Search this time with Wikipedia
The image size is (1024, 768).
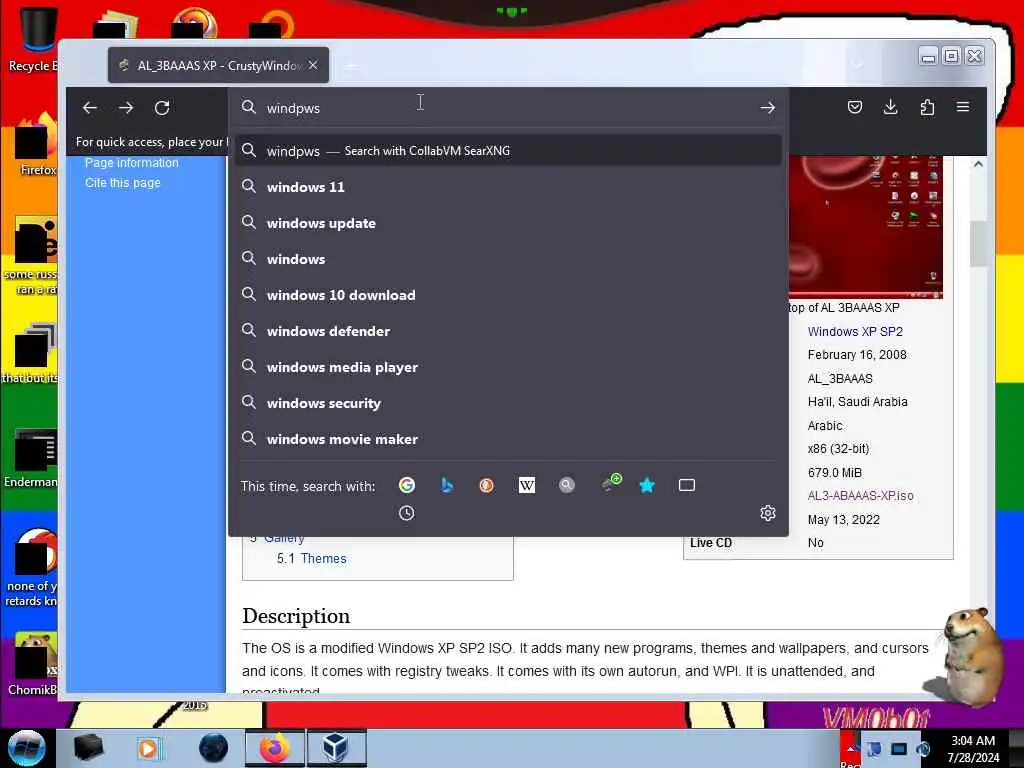click(x=526, y=485)
